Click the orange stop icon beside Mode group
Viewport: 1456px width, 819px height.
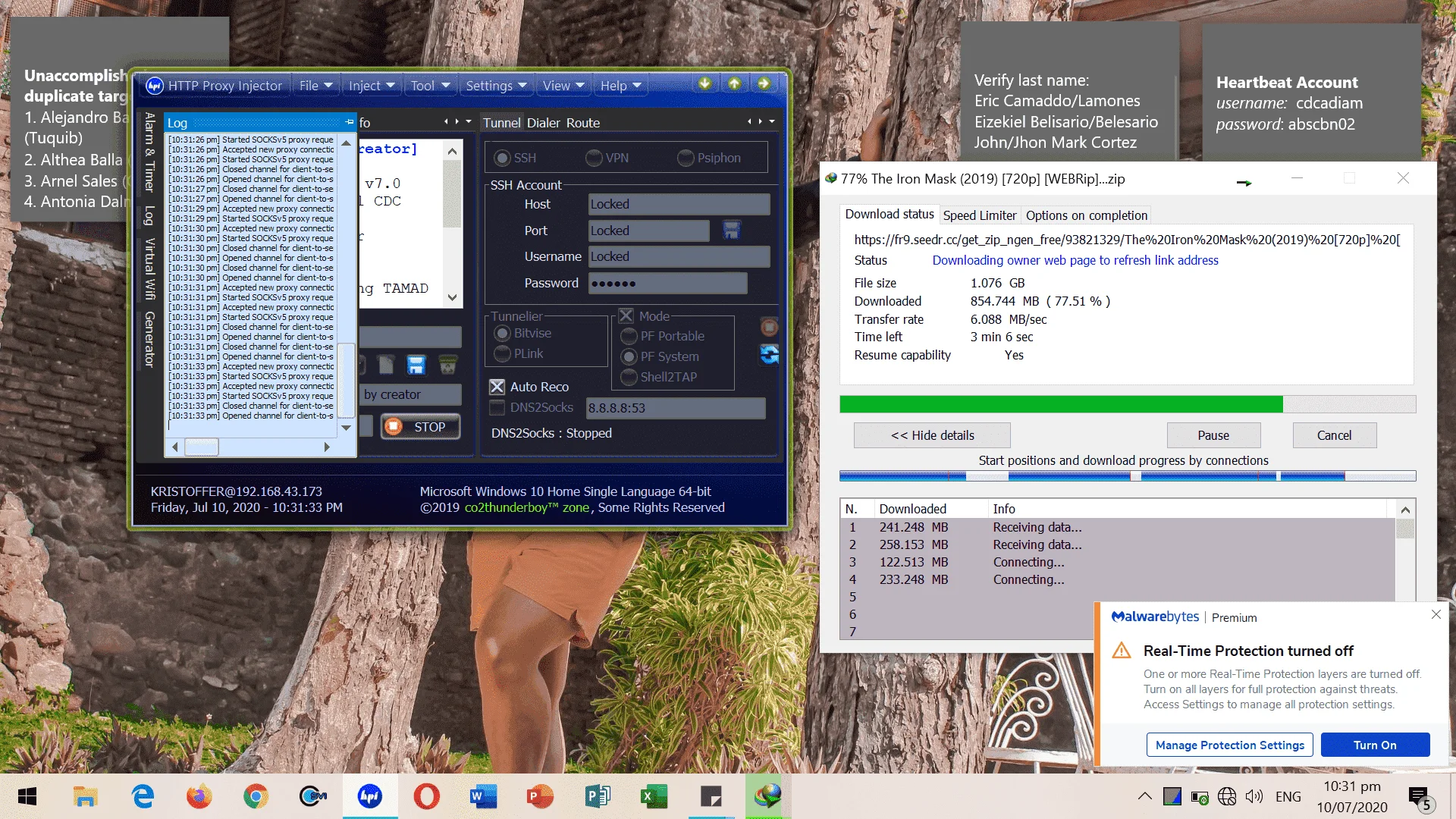tap(769, 327)
